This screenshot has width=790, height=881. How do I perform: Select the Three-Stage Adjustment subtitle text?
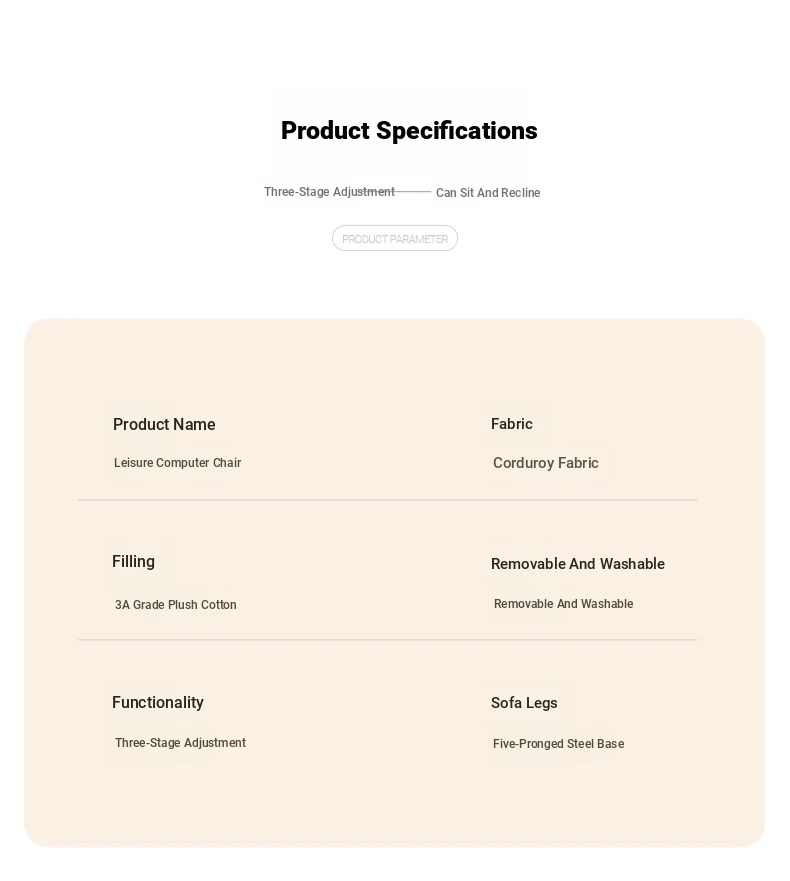329,192
